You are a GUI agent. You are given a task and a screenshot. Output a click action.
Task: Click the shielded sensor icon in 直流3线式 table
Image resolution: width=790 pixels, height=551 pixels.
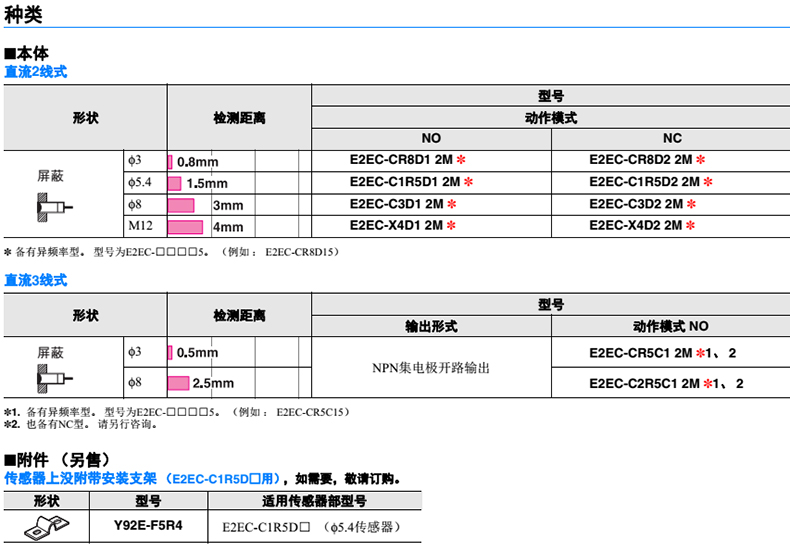coord(50,379)
